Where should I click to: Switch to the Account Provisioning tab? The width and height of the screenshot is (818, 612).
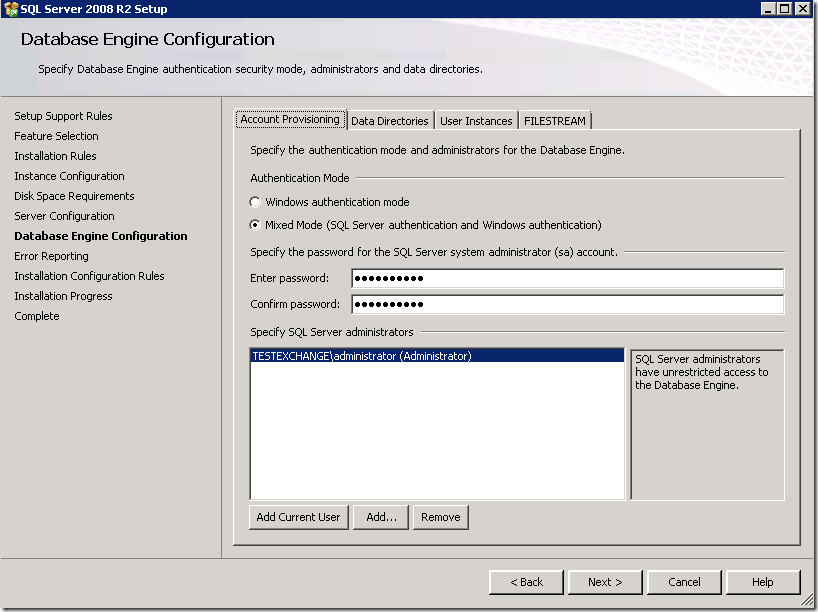(x=290, y=119)
